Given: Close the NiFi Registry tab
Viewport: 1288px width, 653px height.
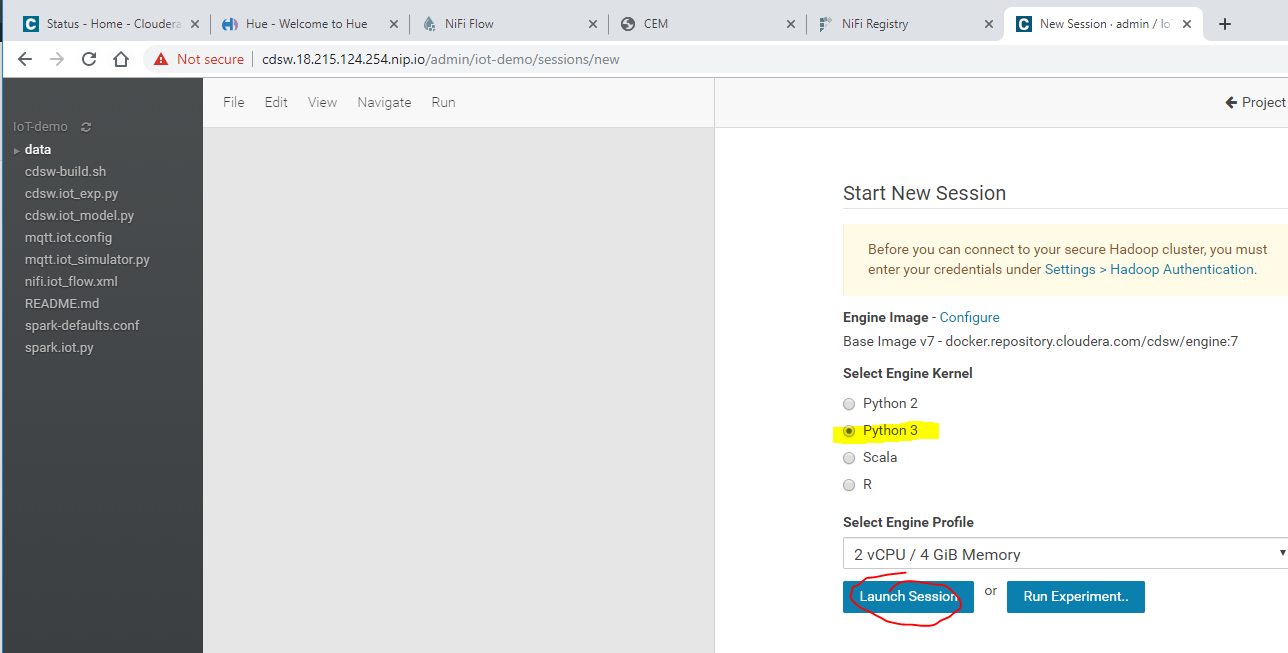Looking at the screenshot, I should pos(990,24).
